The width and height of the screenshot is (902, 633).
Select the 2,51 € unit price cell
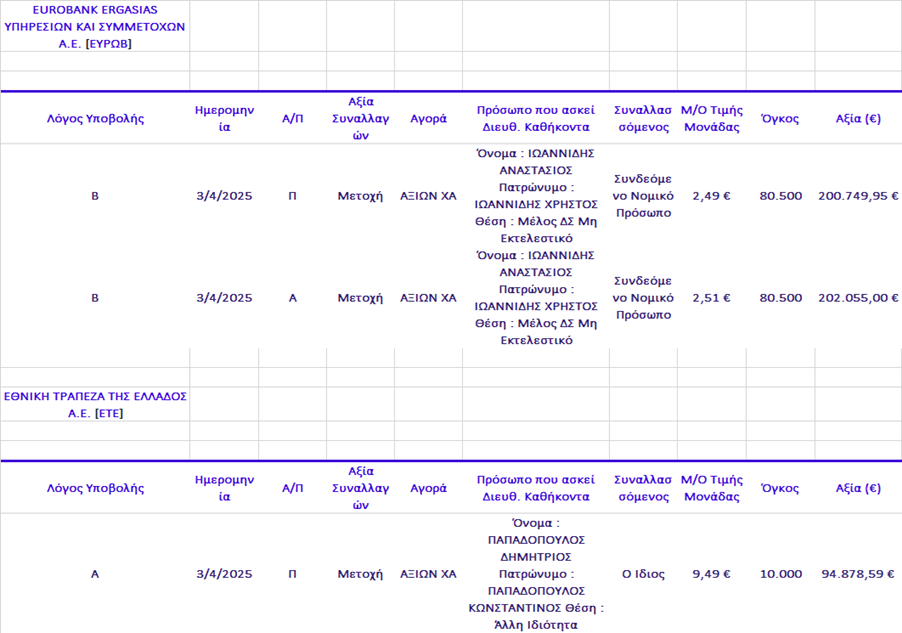(712, 298)
